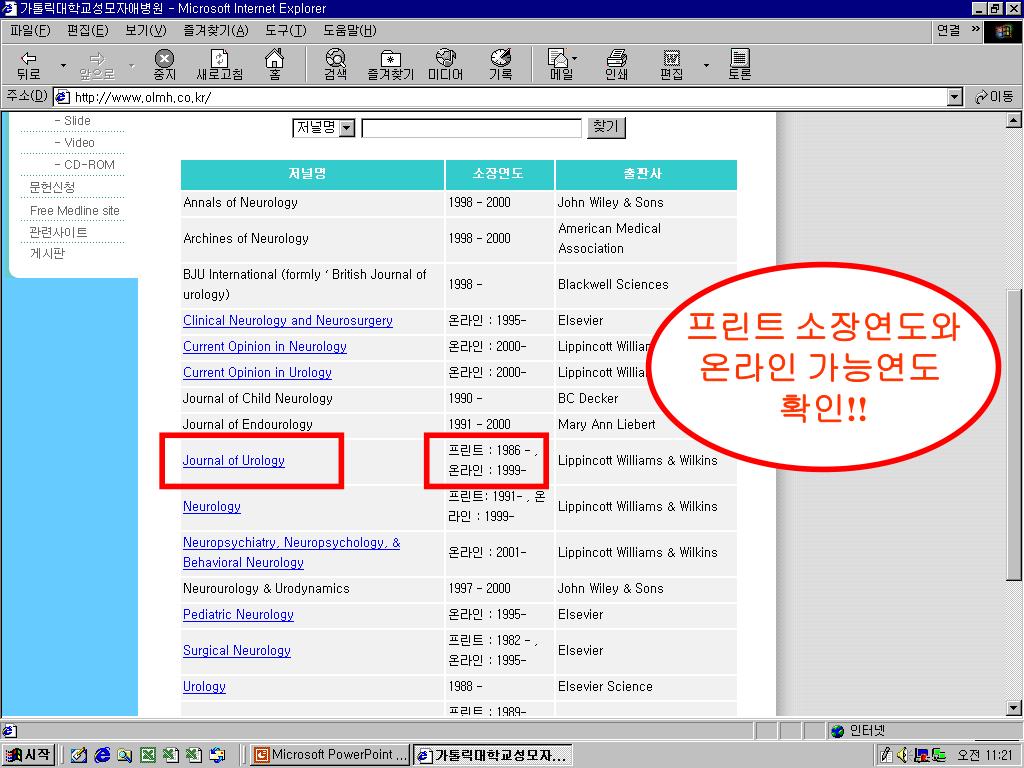This screenshot has height=768, width=1024.
Task: Open Clinical Neurology and Neurosurgery link
Action: [288, 321]
